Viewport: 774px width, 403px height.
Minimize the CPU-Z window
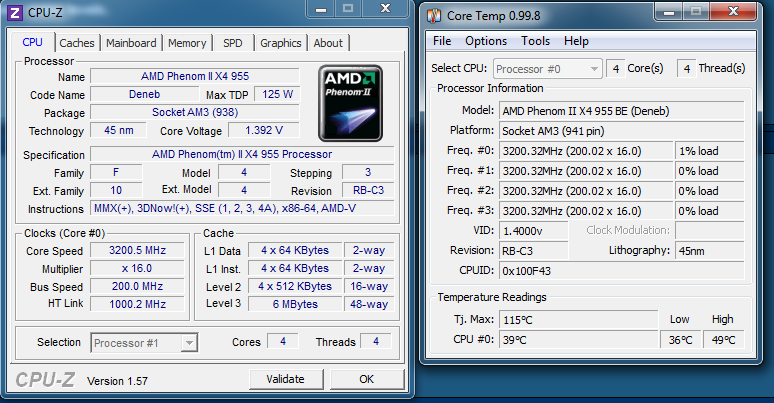[321, 8]
